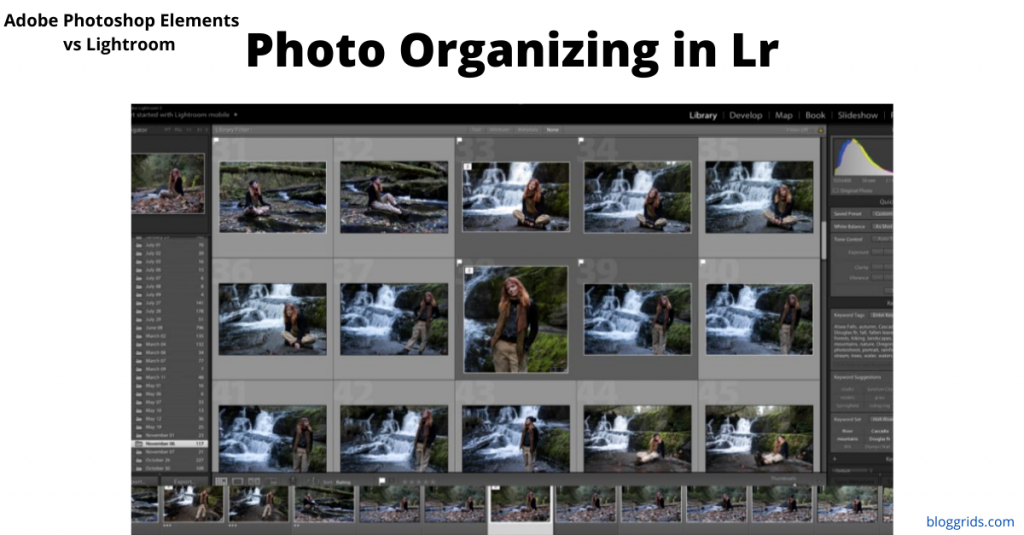The width and height of the screenshot is (1024, 535).
Task: Set Navigator zoom to FIT
Action: pos(167,130)
